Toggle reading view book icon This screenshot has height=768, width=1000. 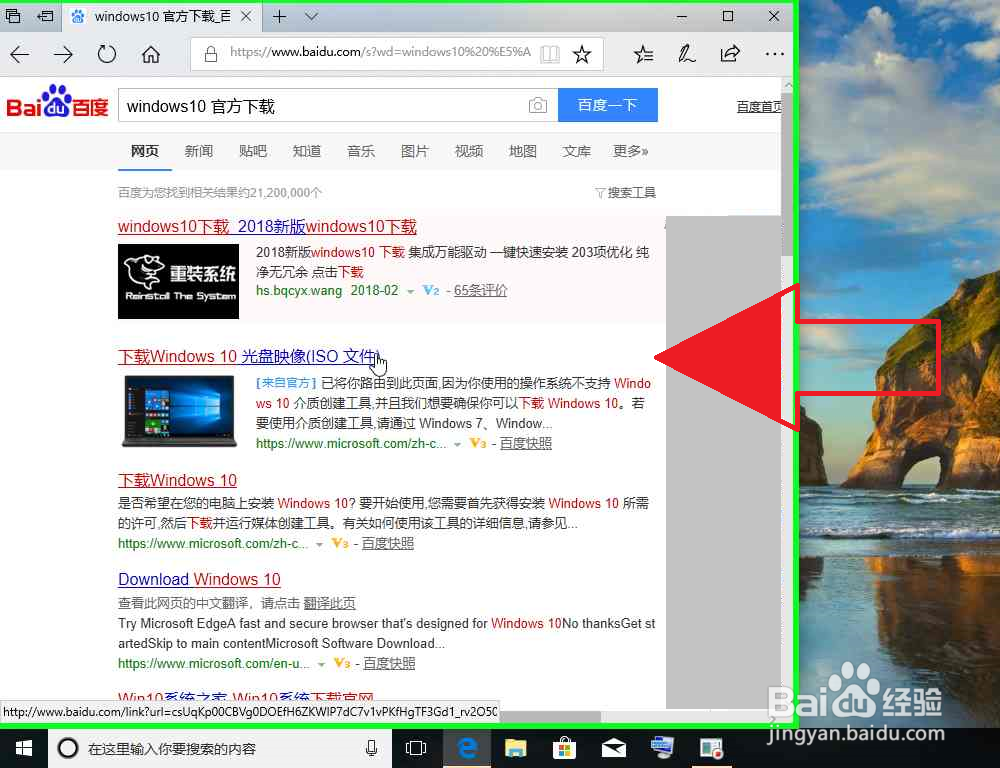tap(549, 55)
